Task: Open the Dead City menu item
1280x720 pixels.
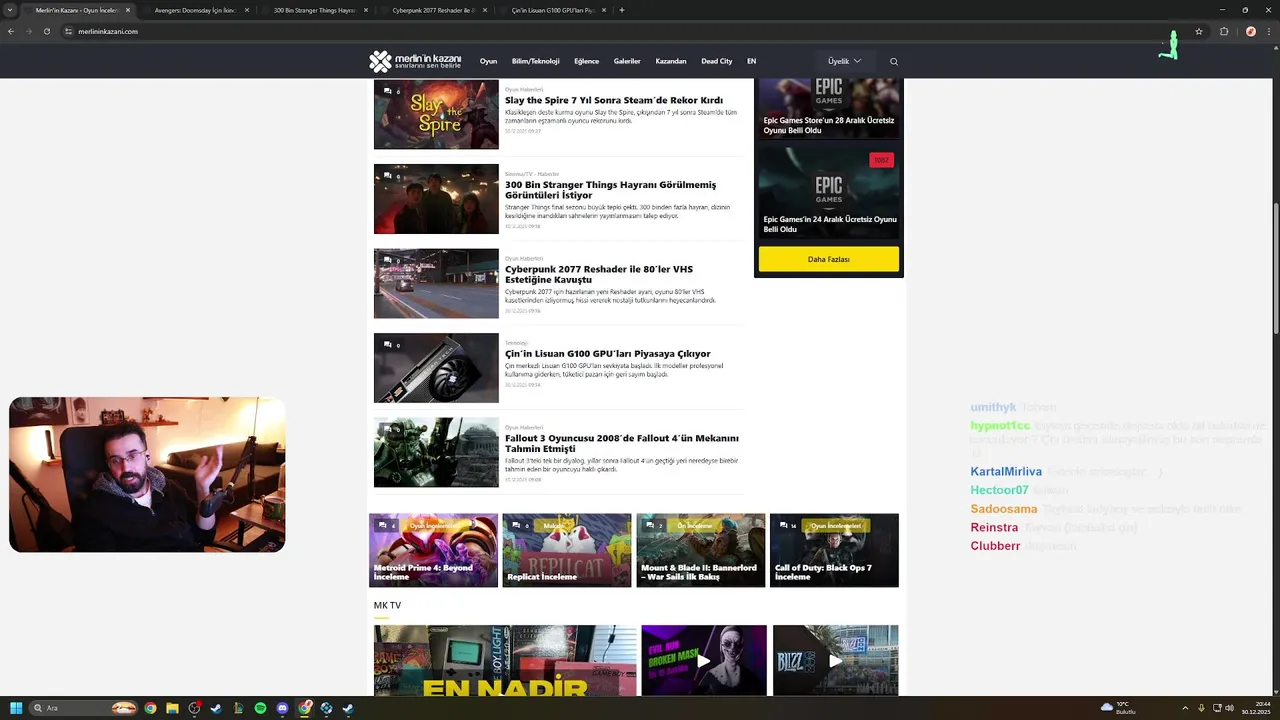Action: tap(716, 61)
